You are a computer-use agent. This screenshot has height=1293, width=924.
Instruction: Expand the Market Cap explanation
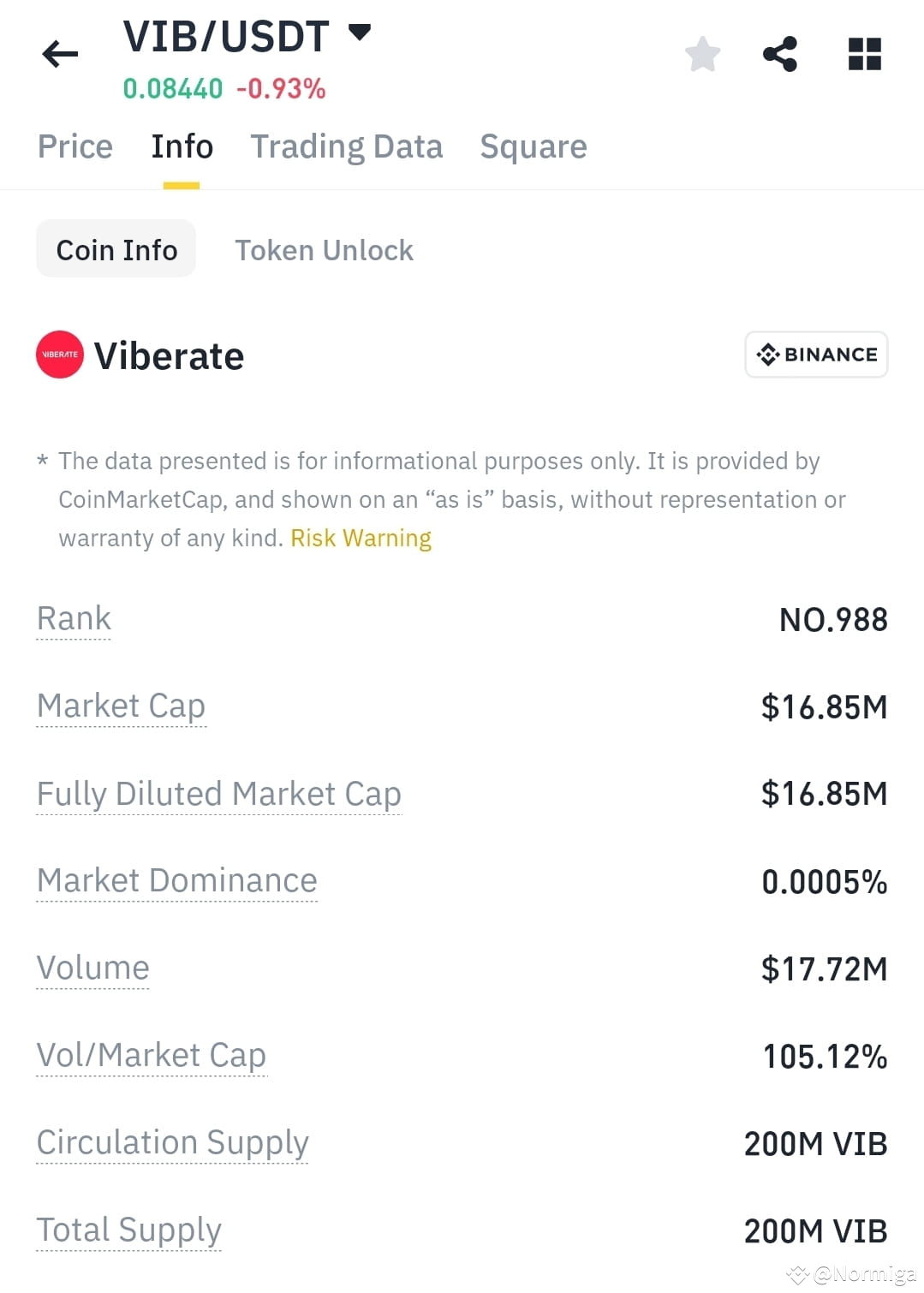coord(120,706)
